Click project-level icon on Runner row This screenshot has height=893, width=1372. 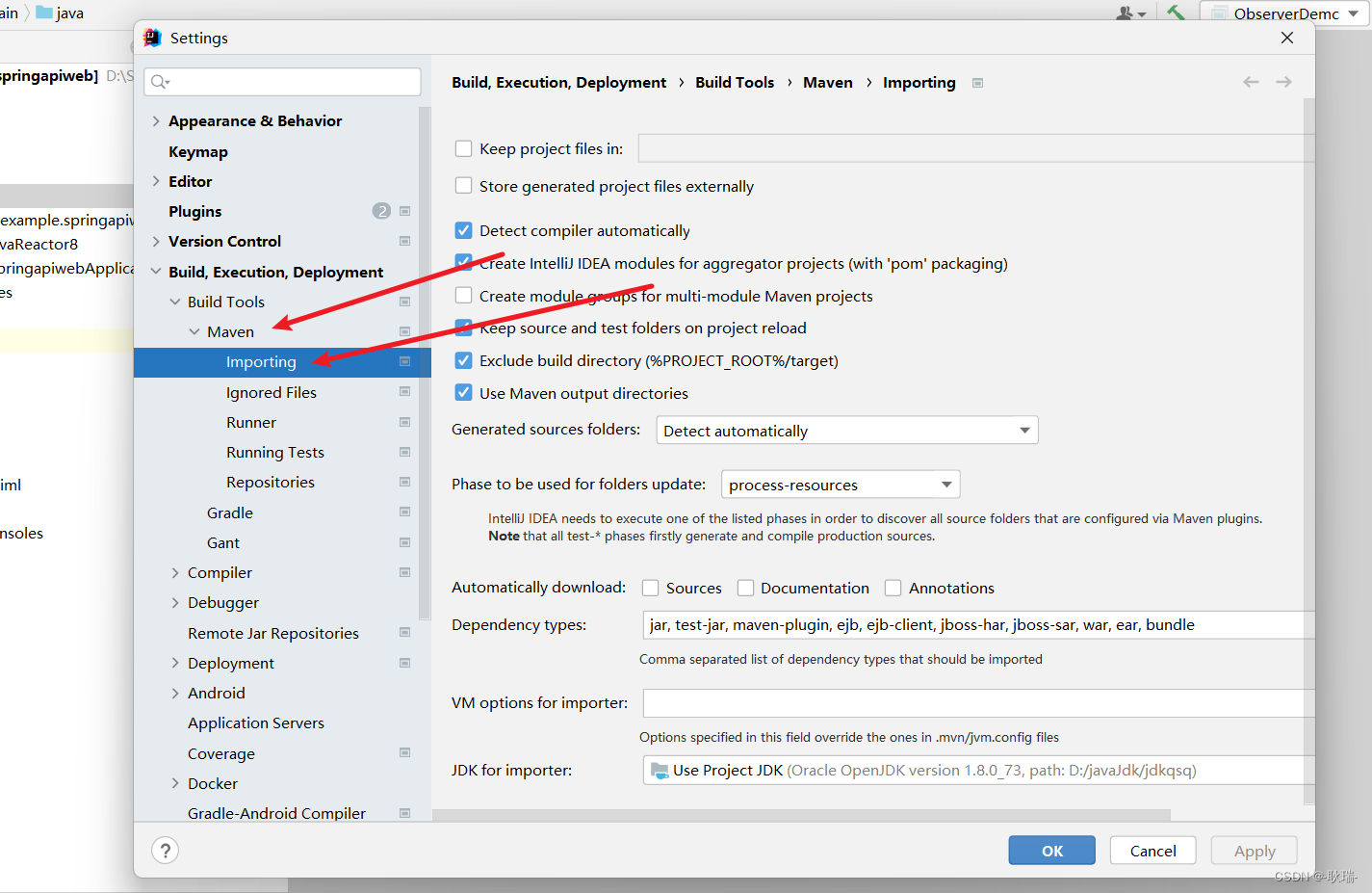(404, 422)
